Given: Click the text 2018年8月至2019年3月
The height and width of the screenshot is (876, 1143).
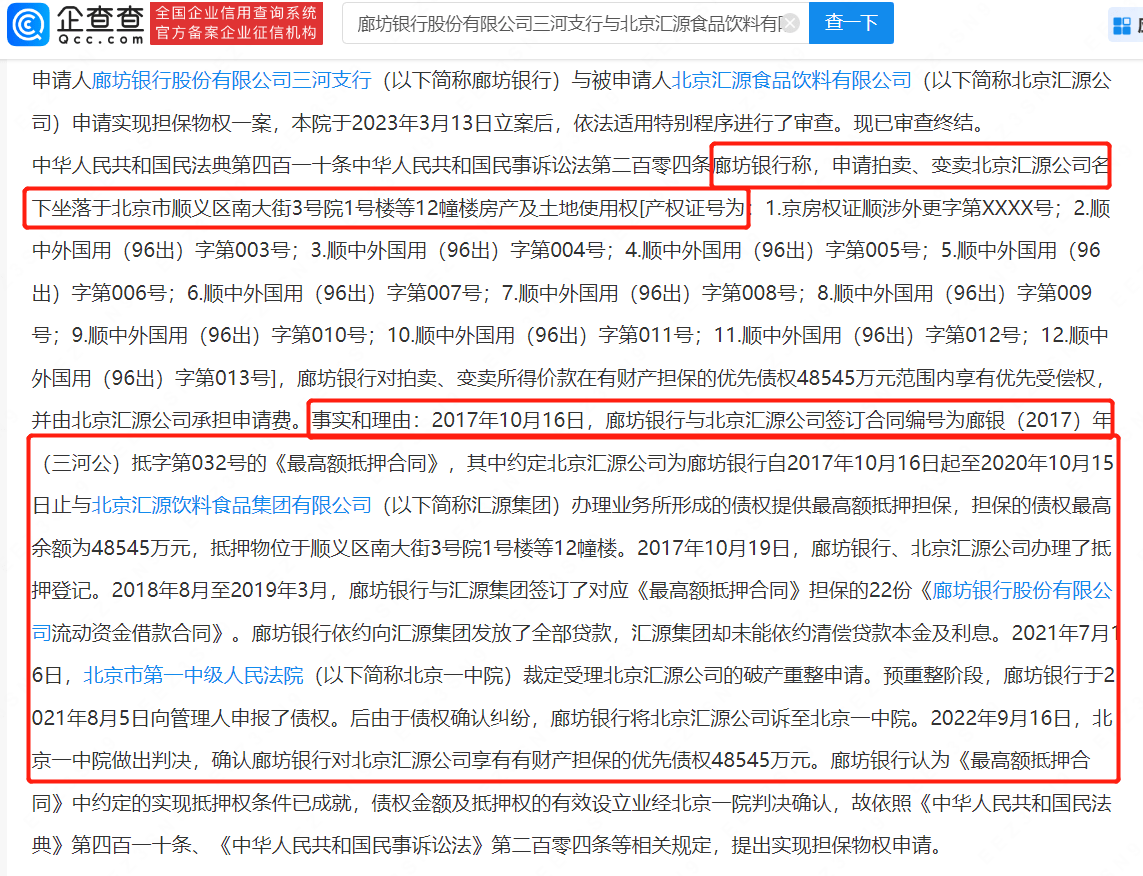Looking at the screenshot, I should (220, 590).
